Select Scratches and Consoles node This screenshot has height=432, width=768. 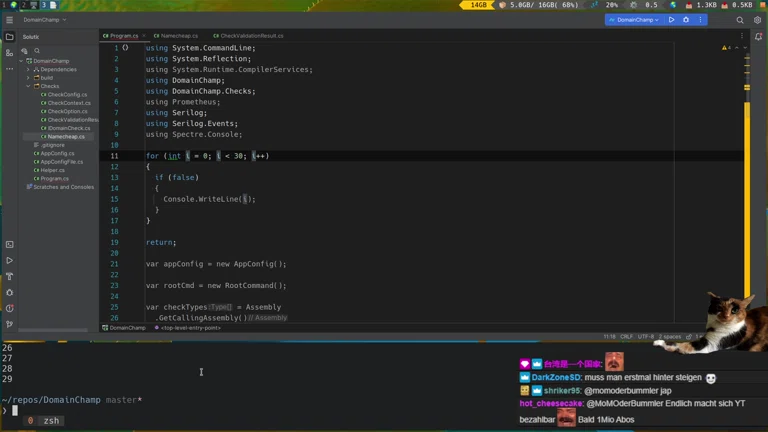click(60, 187)
